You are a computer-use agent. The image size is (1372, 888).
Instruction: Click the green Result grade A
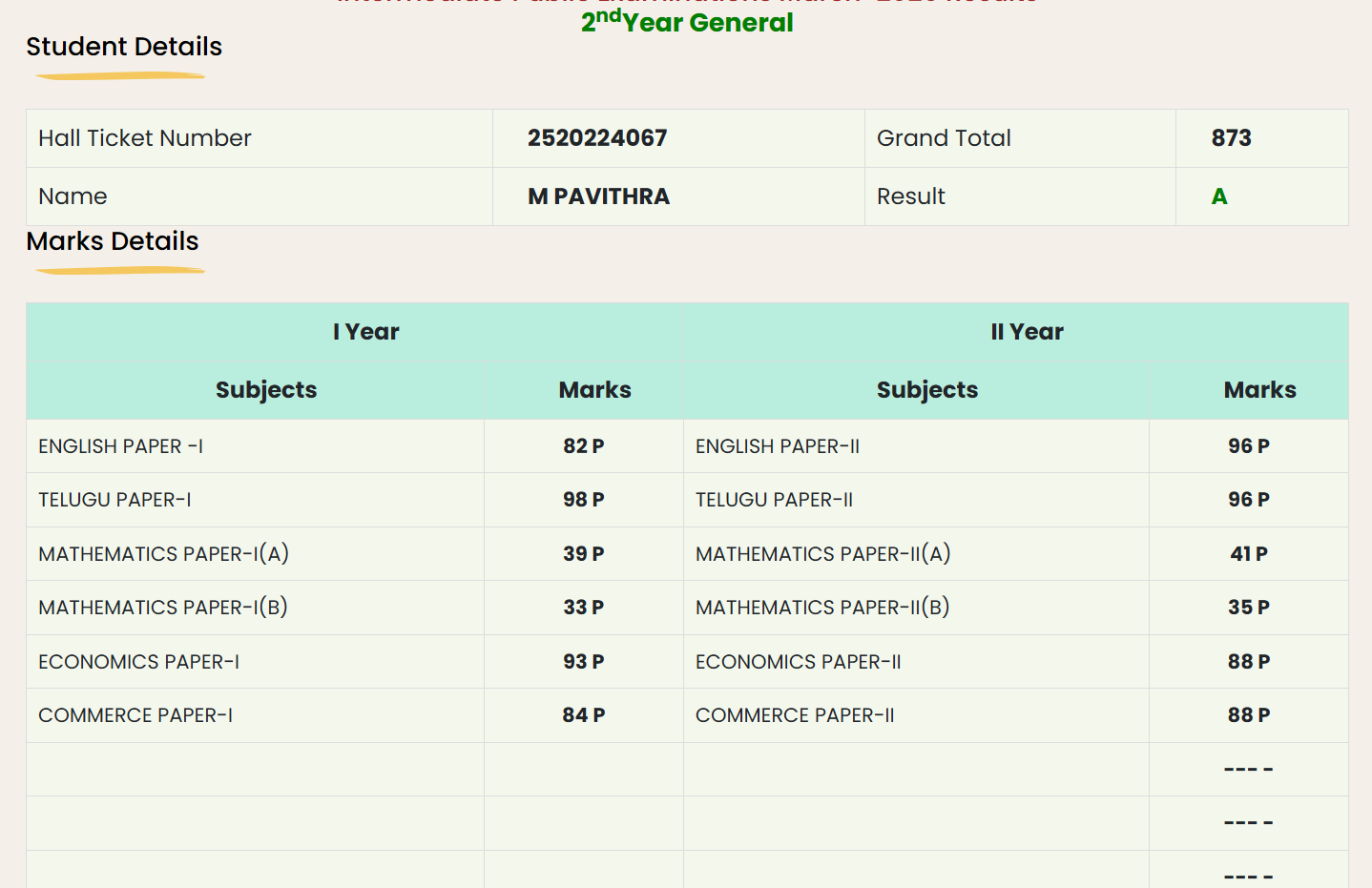point(1218,196)
